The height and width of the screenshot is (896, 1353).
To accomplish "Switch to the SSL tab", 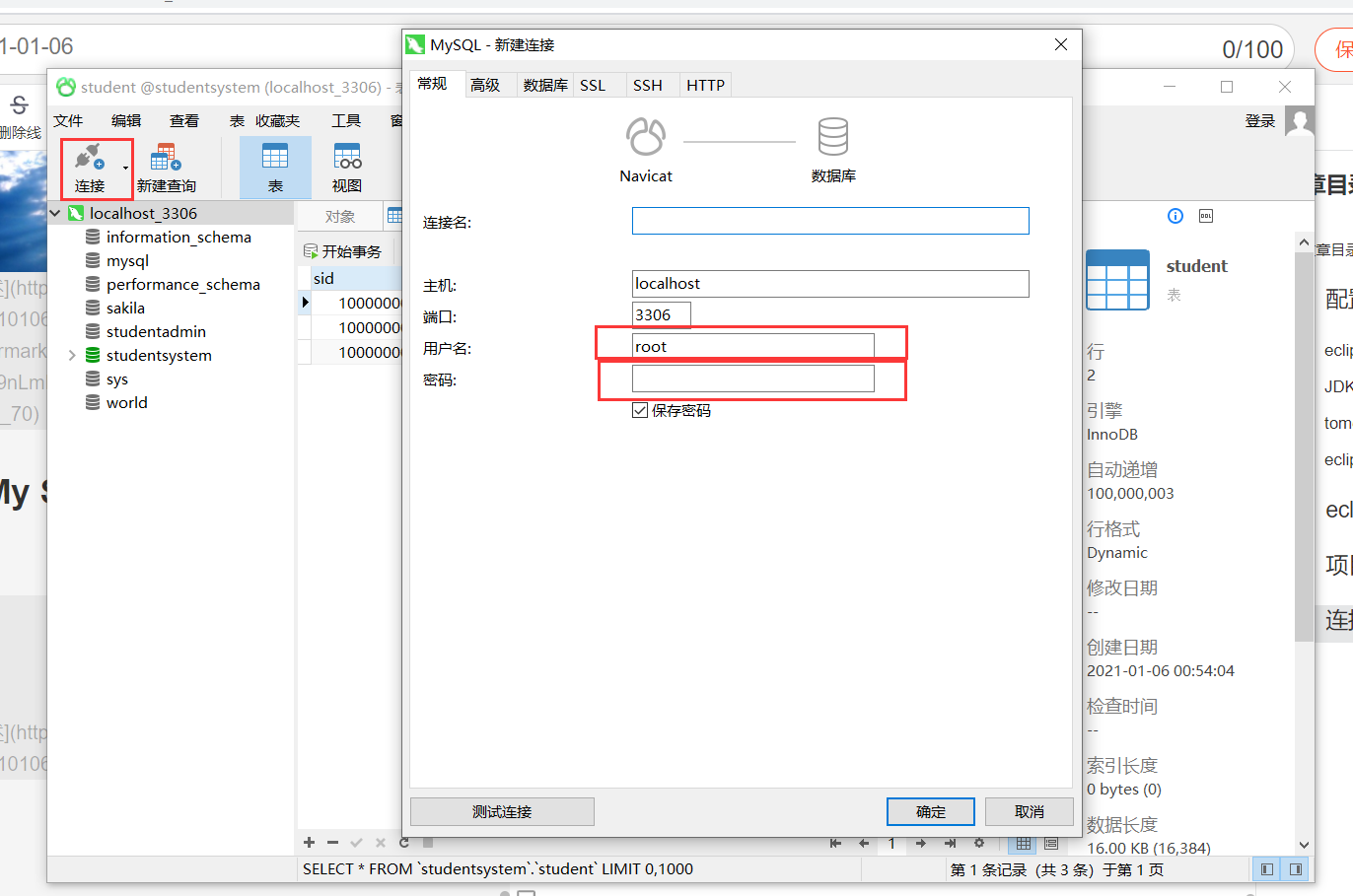I will (x=593, y=85).
